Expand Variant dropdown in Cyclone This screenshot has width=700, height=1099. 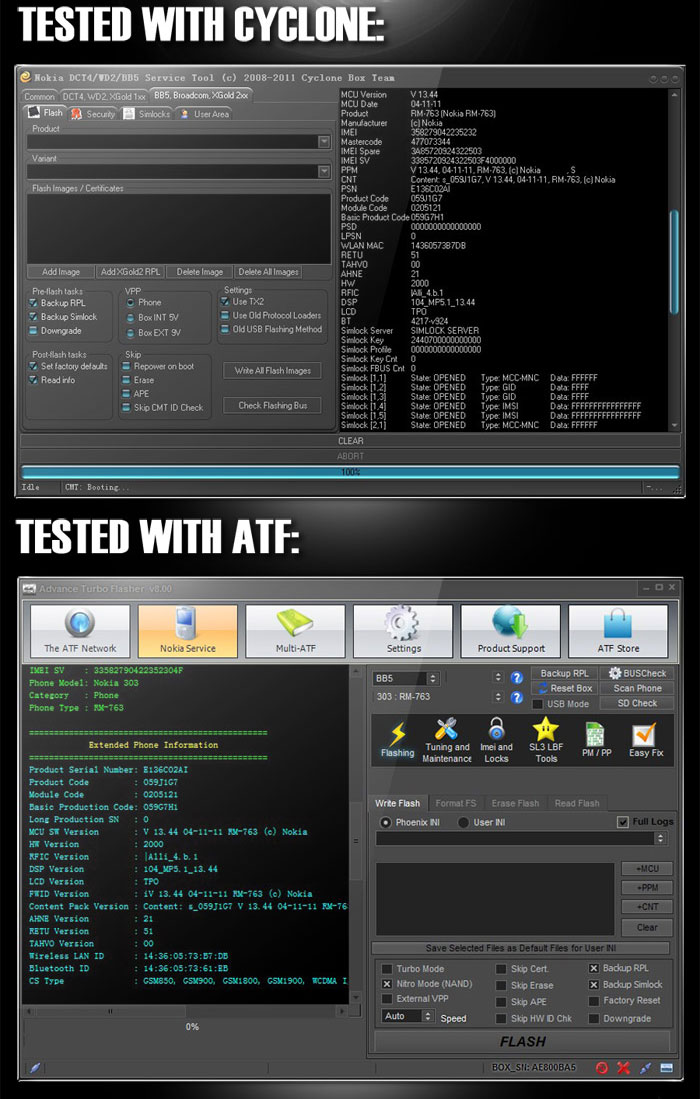[x=324, y=172]
